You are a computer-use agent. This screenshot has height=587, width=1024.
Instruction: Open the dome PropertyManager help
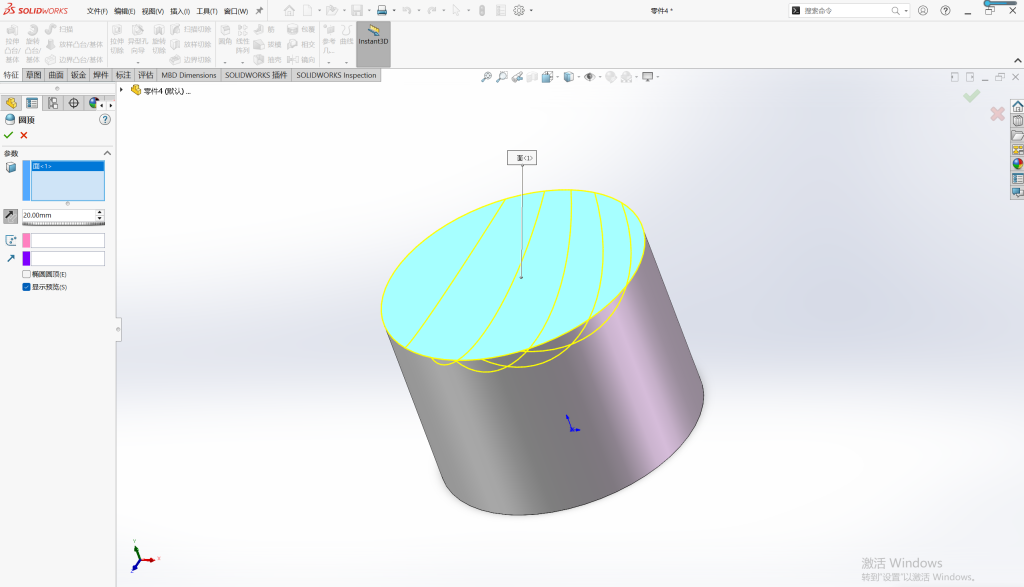click(x=104, y=119)
